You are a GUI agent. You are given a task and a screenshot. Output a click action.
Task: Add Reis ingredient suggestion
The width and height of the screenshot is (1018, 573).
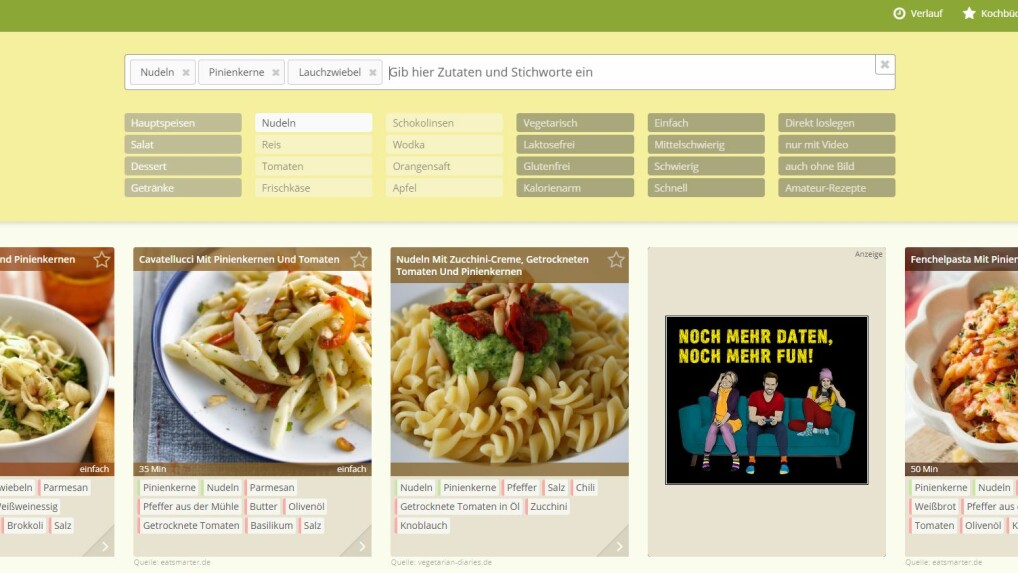[x=314, y=144]
